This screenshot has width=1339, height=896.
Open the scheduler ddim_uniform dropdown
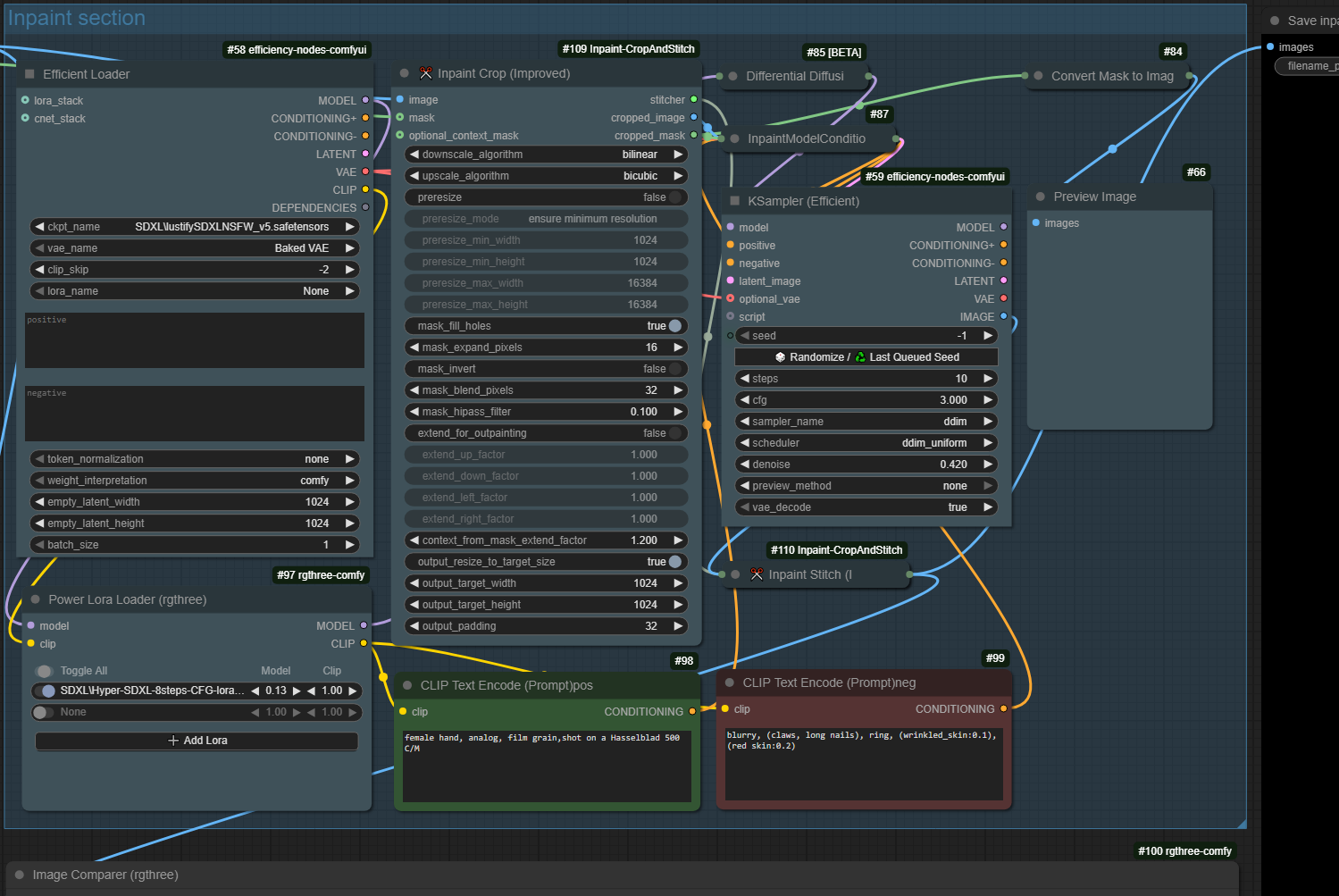[866, 443]
